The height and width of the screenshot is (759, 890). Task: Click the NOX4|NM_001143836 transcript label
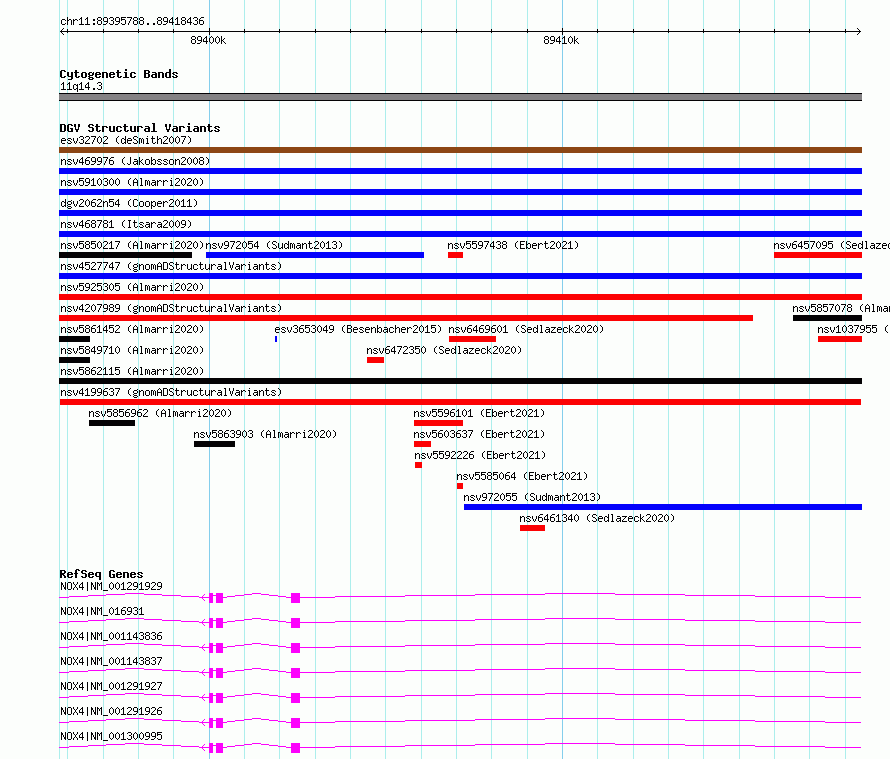[111, 636]
